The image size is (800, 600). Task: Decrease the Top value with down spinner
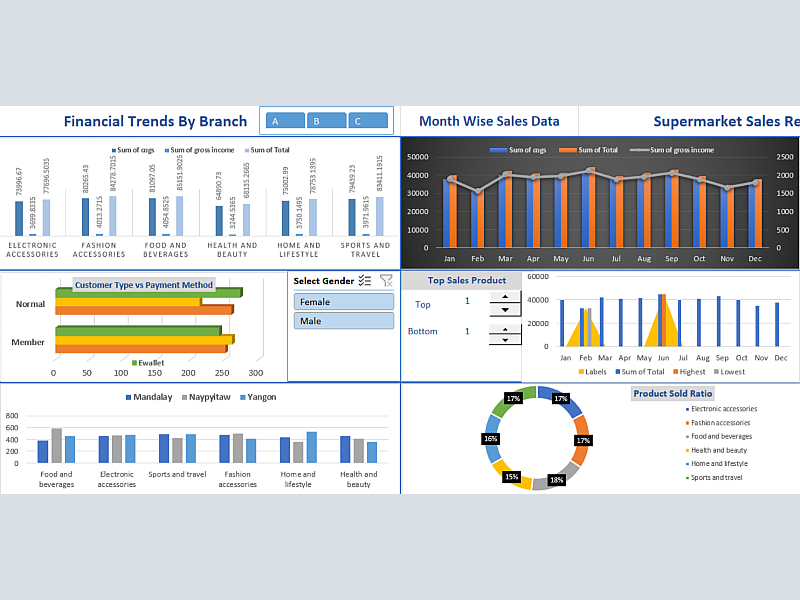click(x=505, y=309)
